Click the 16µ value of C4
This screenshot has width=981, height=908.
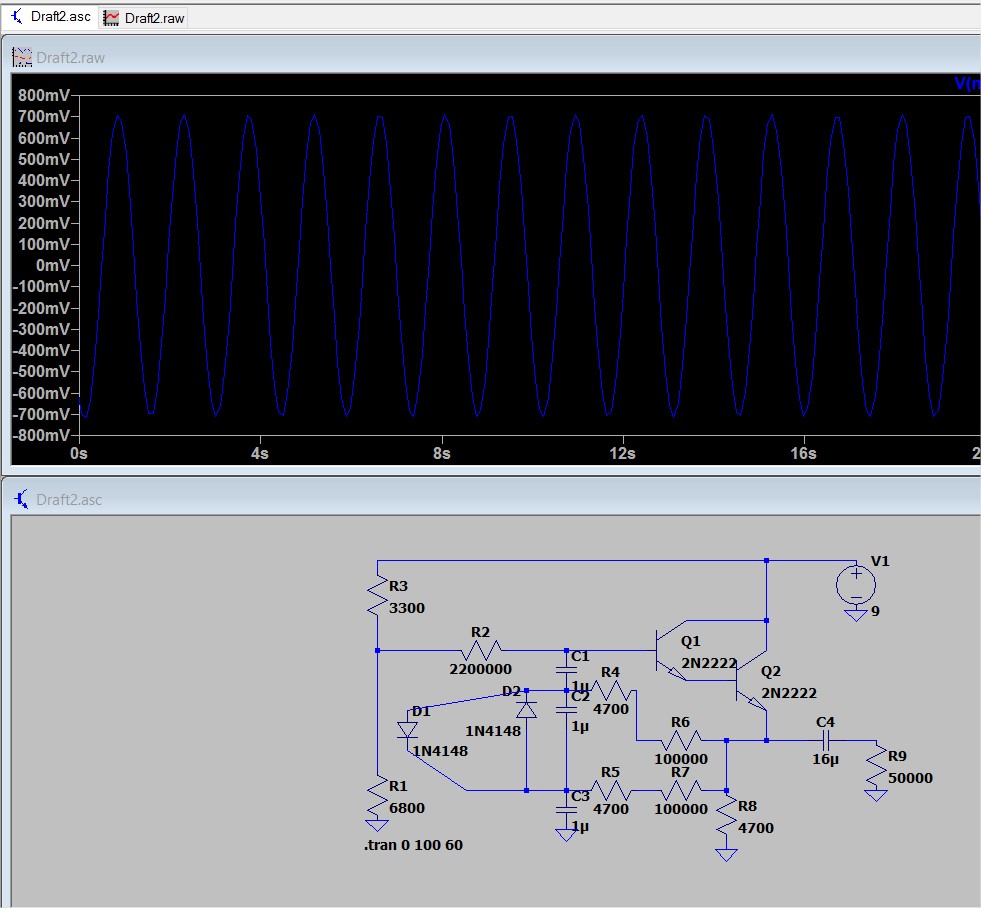point(825,759)
